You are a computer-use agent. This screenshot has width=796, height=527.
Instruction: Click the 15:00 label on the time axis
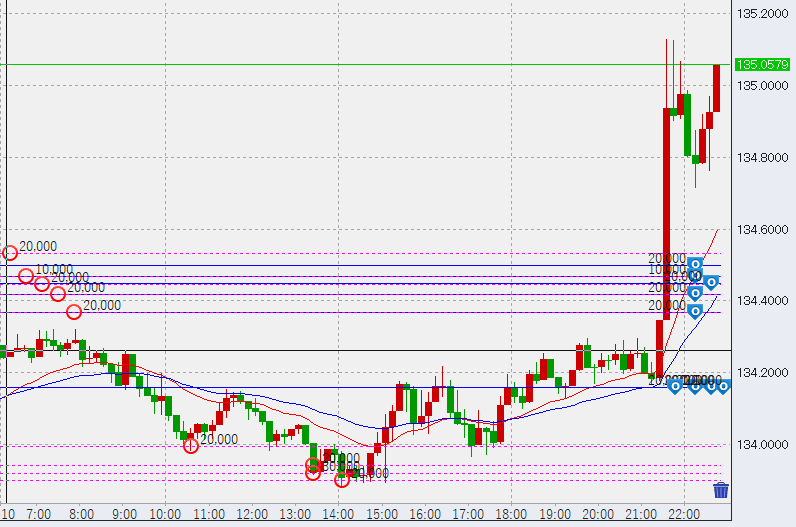(382, 514)
